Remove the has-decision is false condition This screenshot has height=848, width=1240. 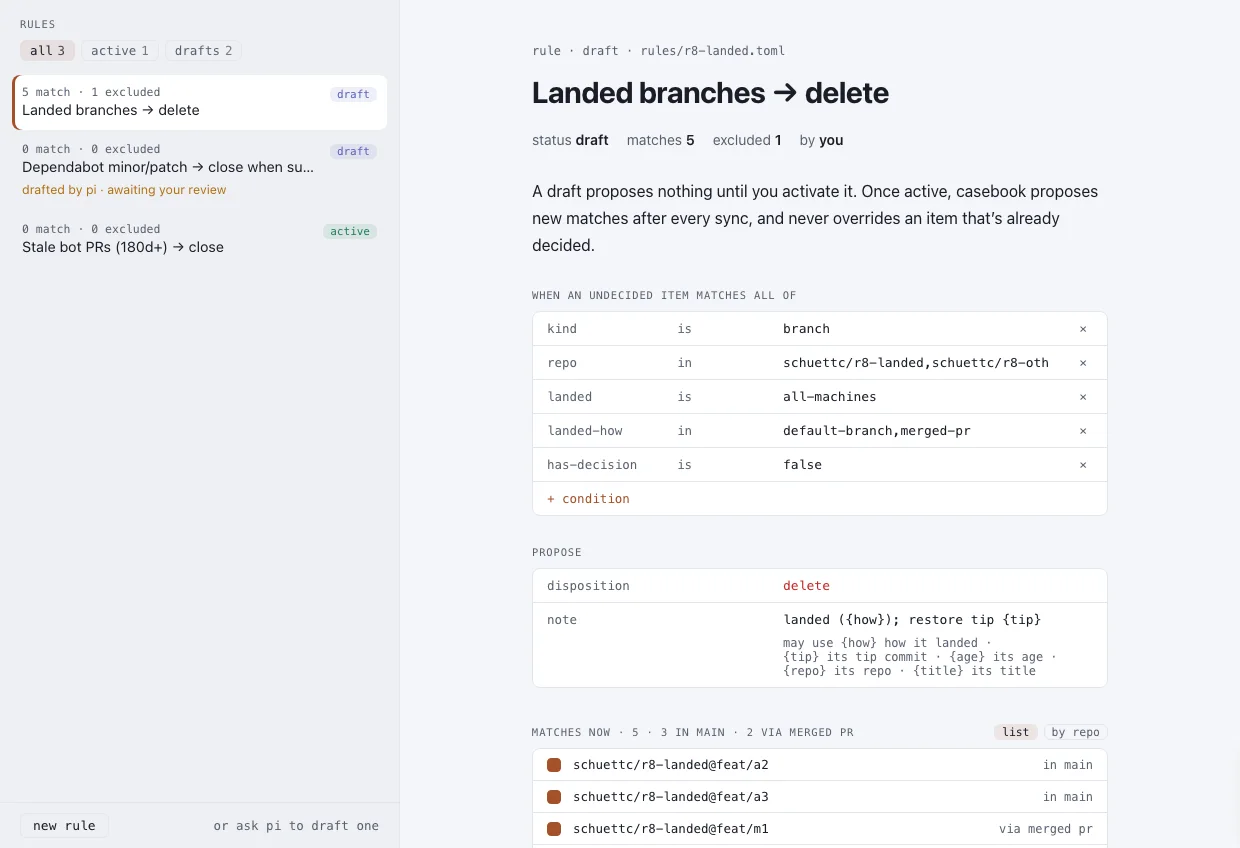tap(1083, 465)
